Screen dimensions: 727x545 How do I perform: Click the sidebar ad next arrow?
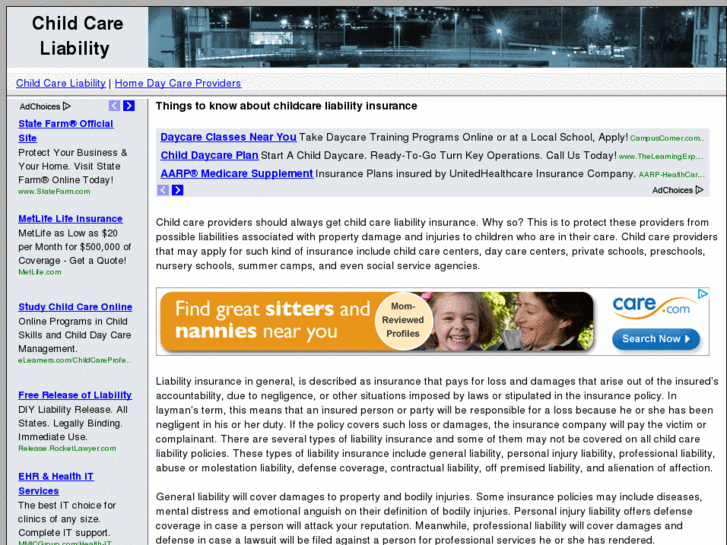(x=129, y=106)
